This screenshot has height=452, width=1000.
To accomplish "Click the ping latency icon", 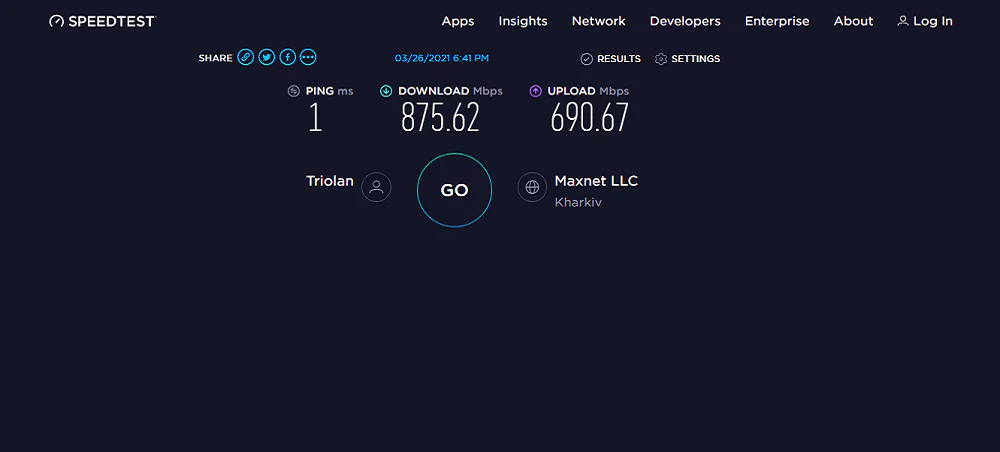I will tap(293, 91).
